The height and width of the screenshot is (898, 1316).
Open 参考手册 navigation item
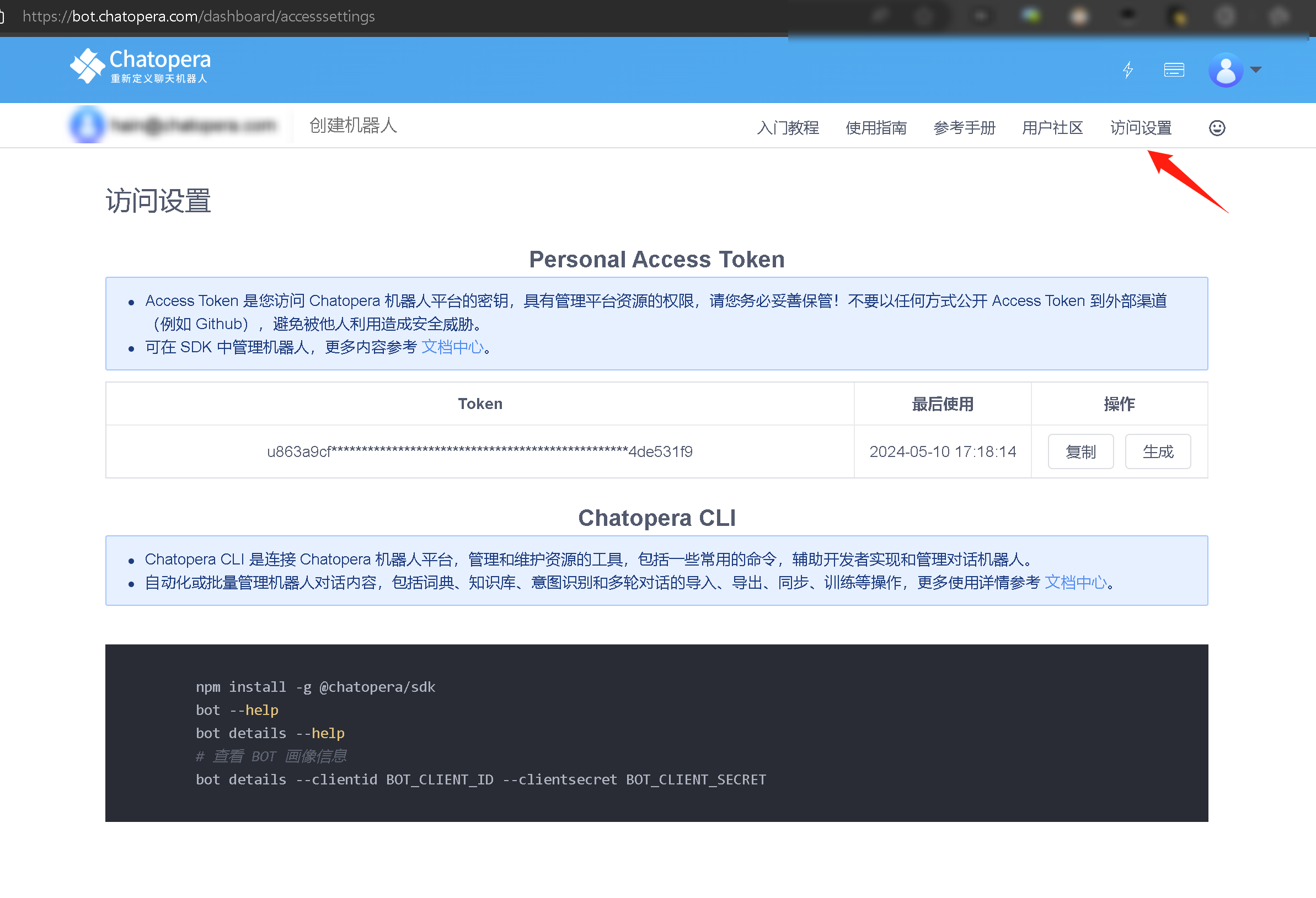pyautogui.click(x=964, y=128)
